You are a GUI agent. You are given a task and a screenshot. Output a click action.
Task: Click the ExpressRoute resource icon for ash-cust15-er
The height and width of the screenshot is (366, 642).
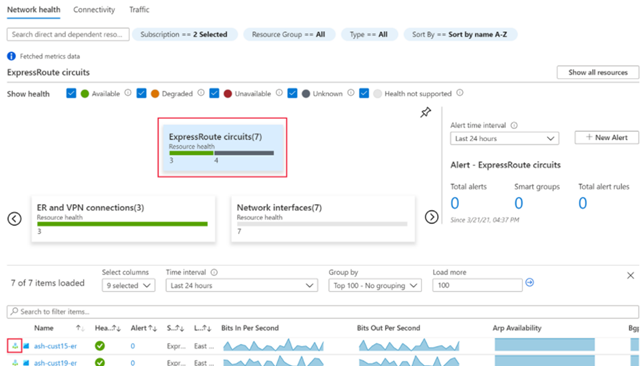26,346
